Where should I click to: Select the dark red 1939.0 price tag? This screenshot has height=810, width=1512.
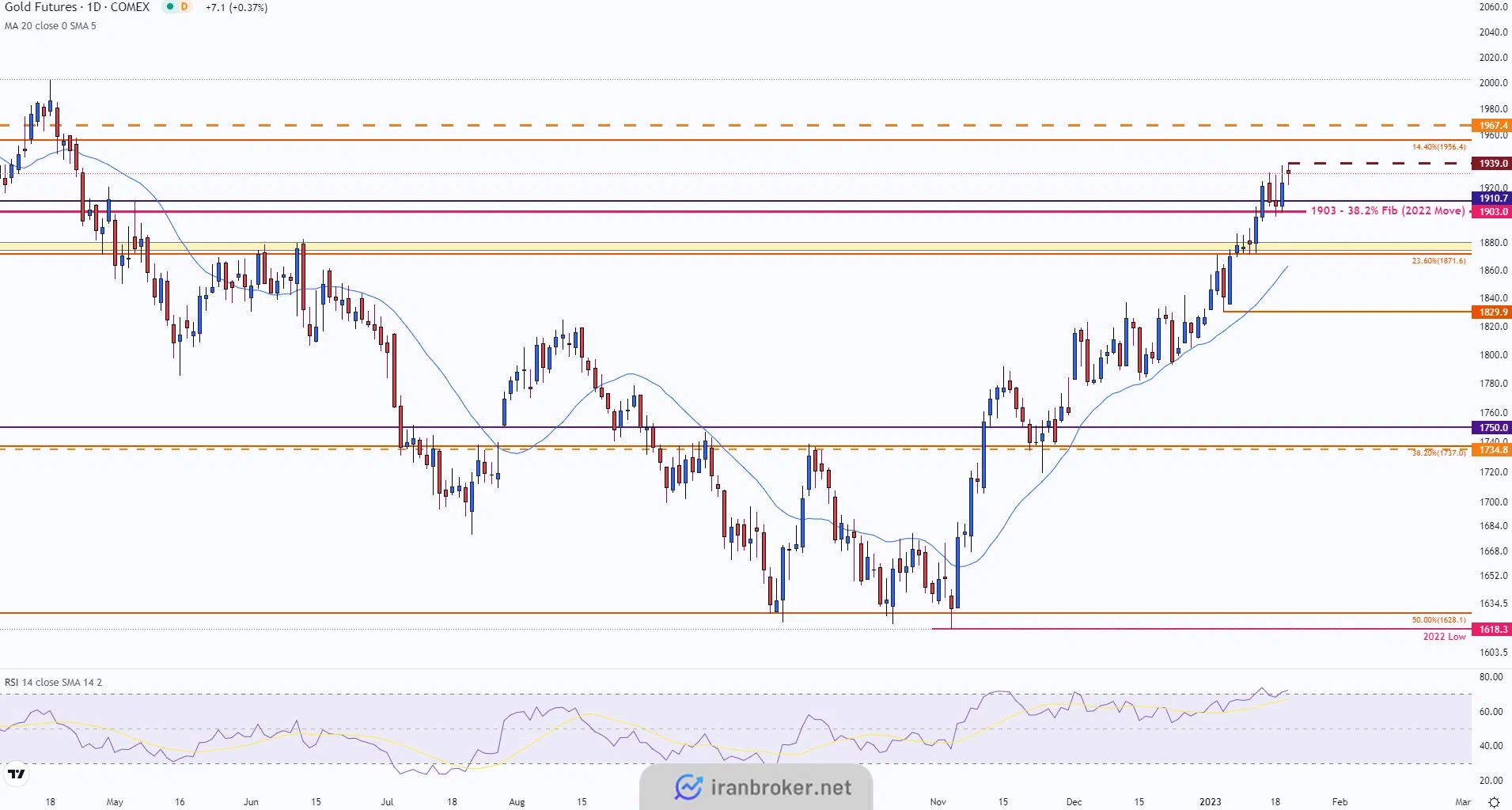pyautogui.click(x=1492, y=164)
